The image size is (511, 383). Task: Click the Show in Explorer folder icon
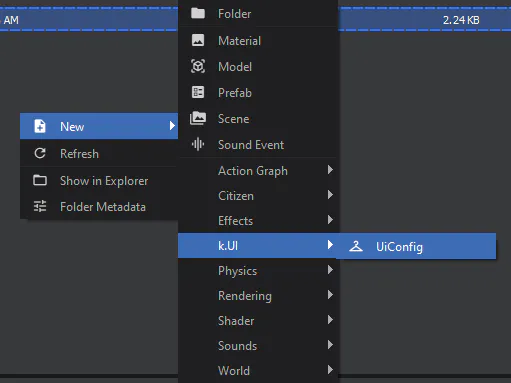[x=40, y=180]
